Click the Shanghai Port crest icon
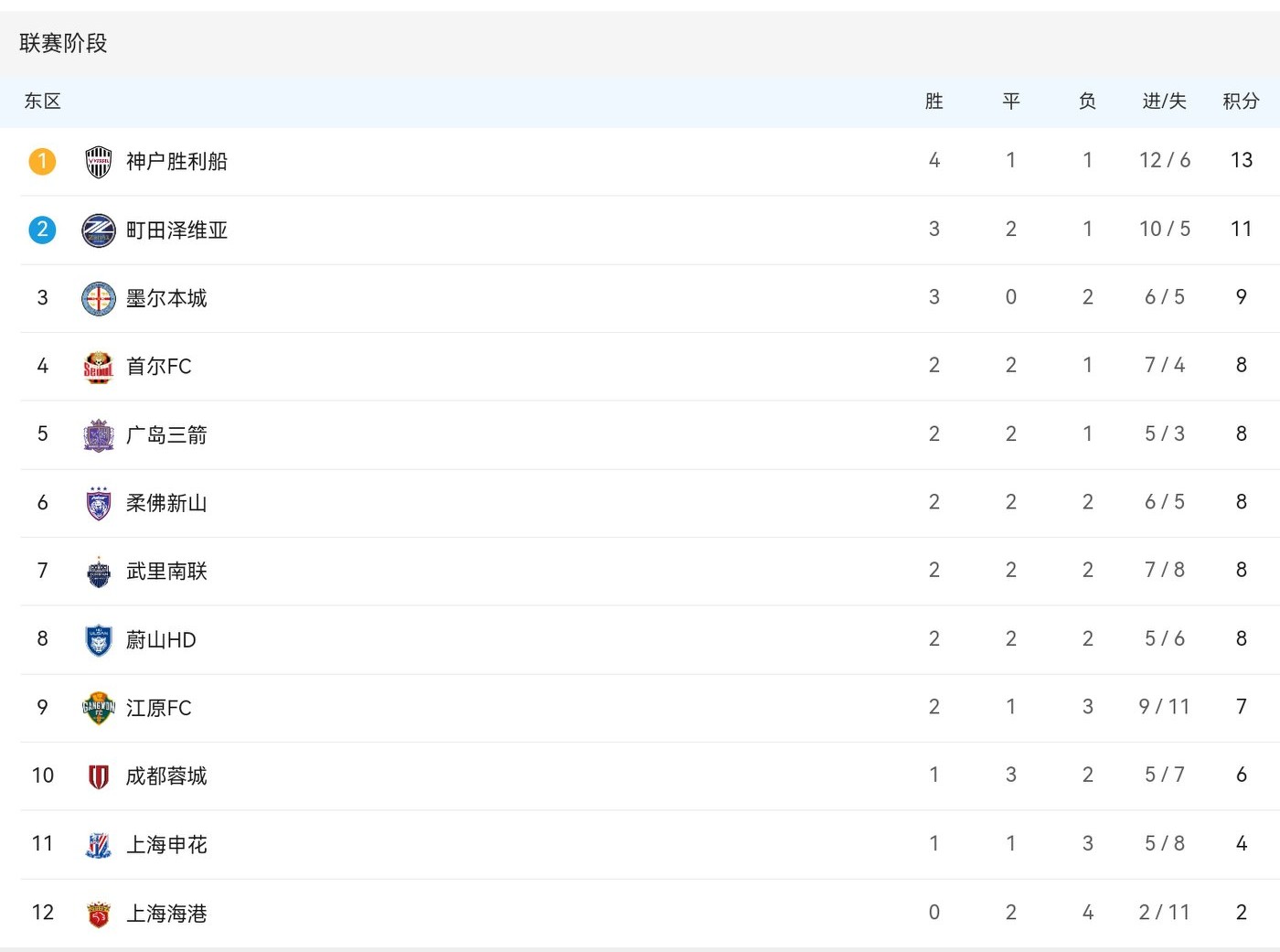This screenshot has width=1280, height=952. [99, 914]
